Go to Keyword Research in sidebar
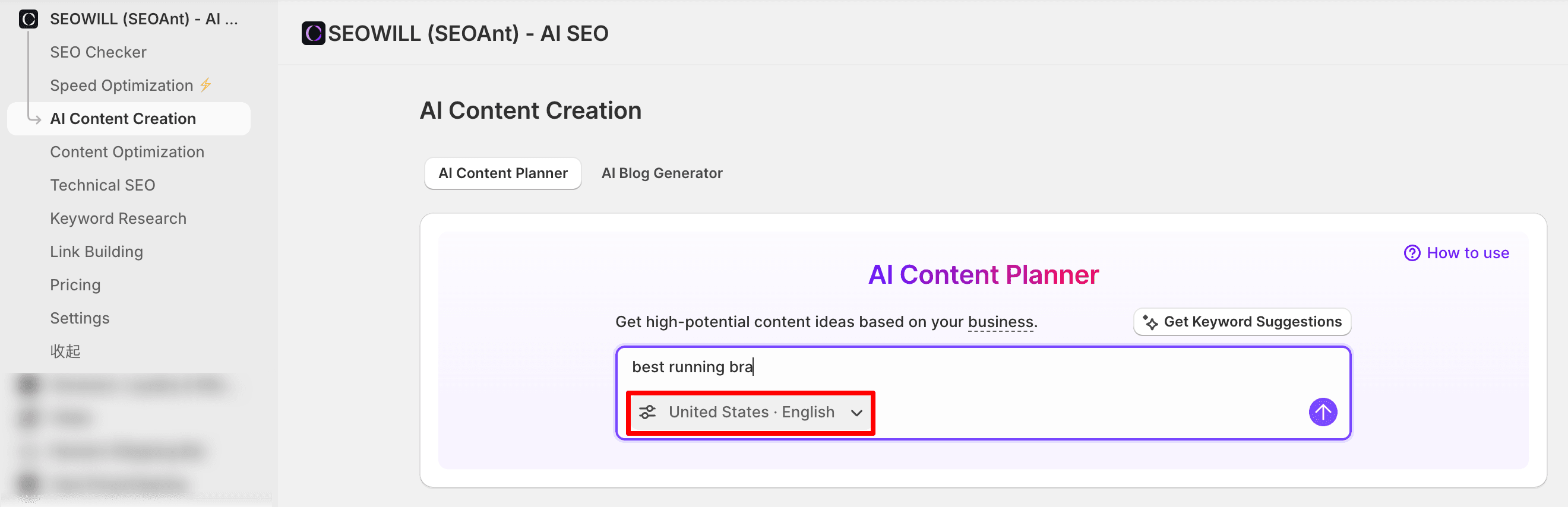The image size is (1568, 507). [x=118, y=218]
